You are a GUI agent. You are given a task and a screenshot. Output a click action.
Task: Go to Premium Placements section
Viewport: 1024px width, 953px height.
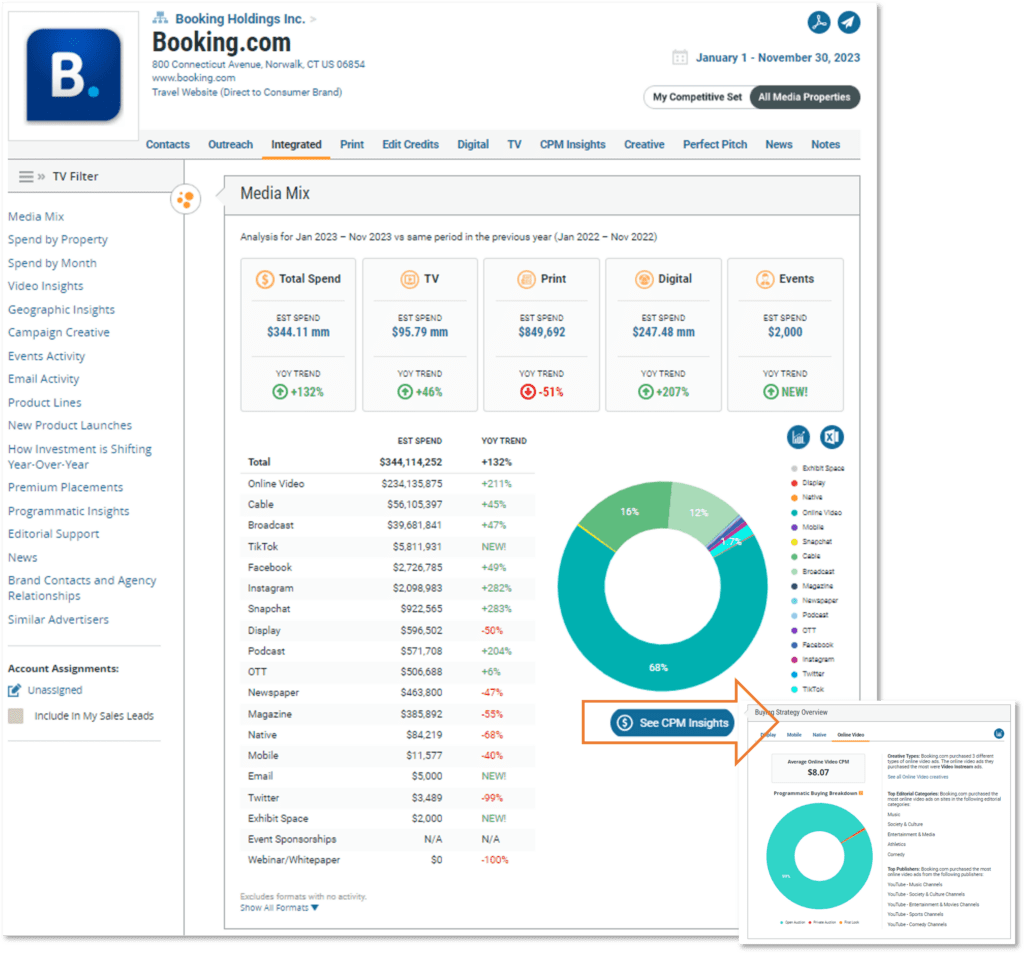tap(65, 488)
